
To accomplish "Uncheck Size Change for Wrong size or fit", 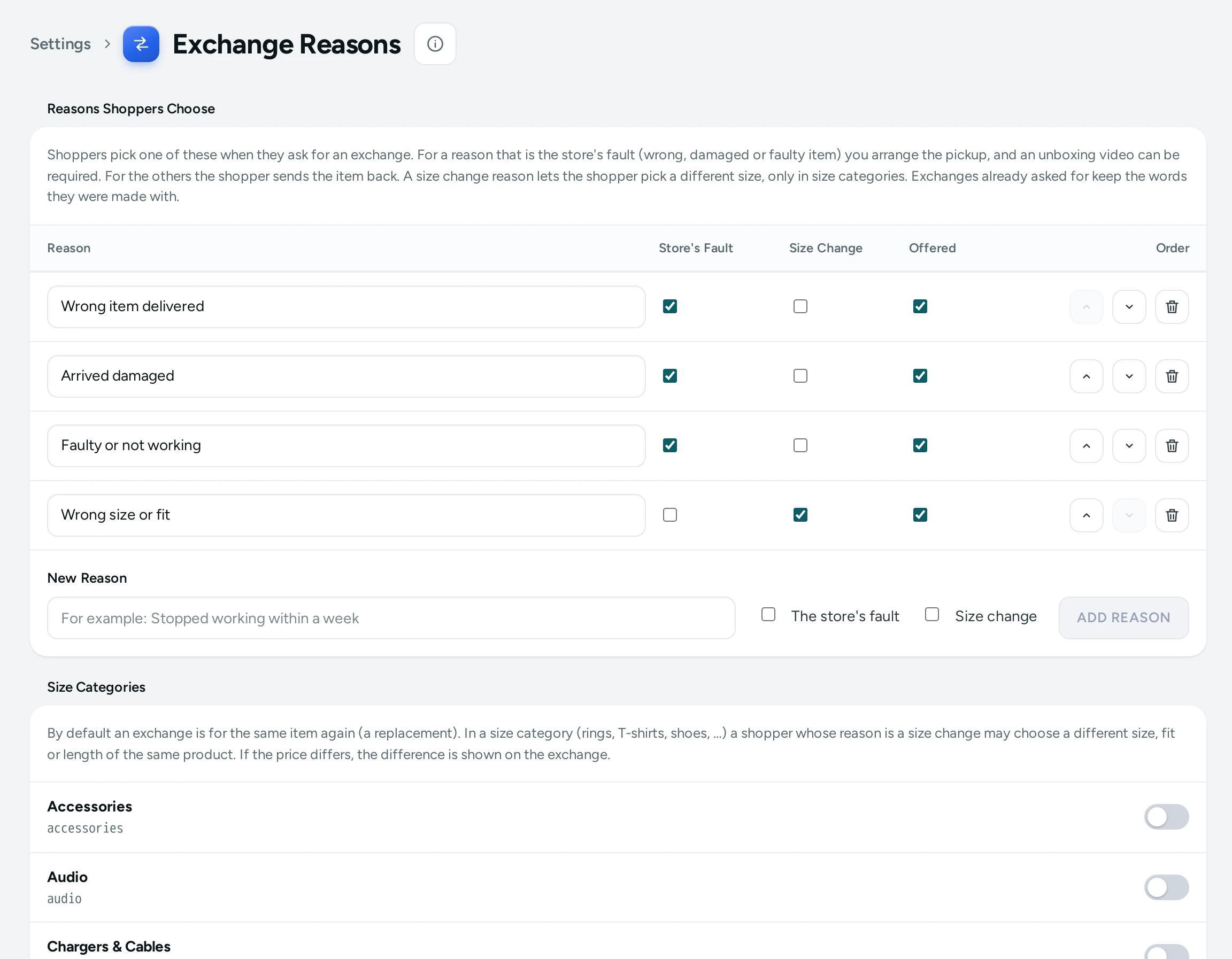I will (800, 515).
